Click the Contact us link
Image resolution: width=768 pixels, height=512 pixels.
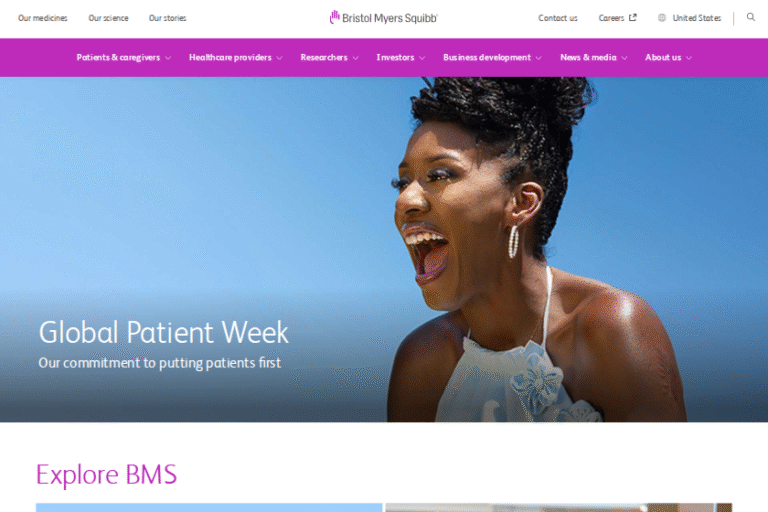pyautogui.click(x=557, y=18)
